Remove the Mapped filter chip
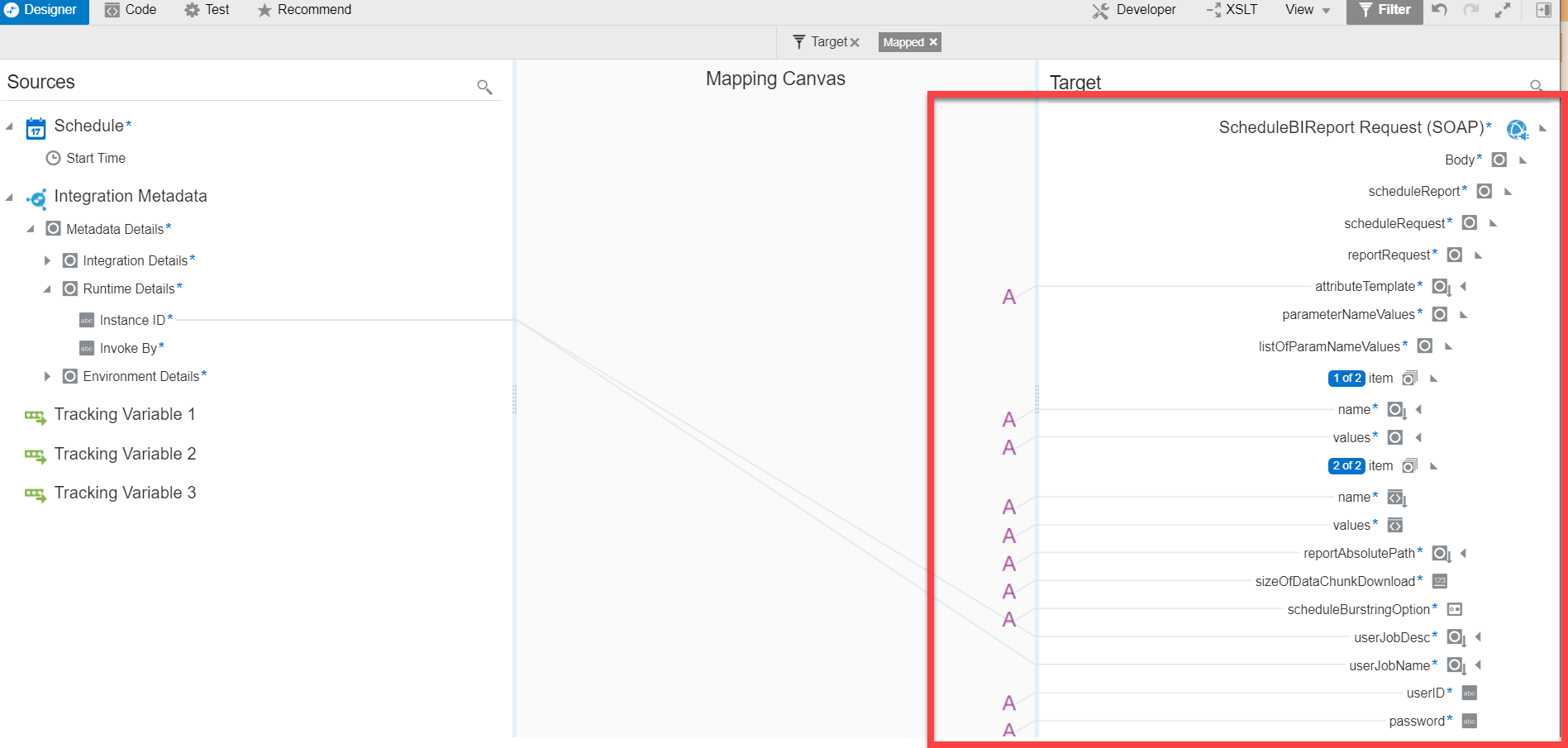This screenshot has height=748, width=1568. click(933, 42)
